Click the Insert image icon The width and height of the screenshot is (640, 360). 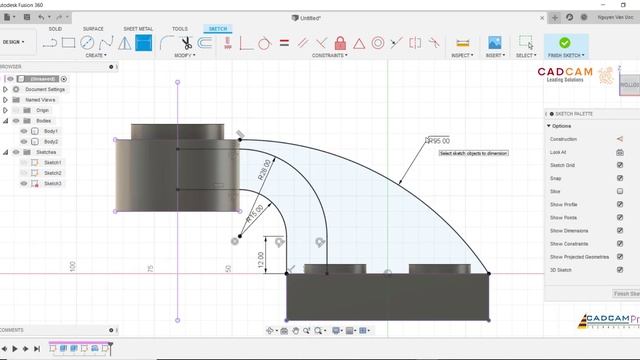click(x=495, y=42)
